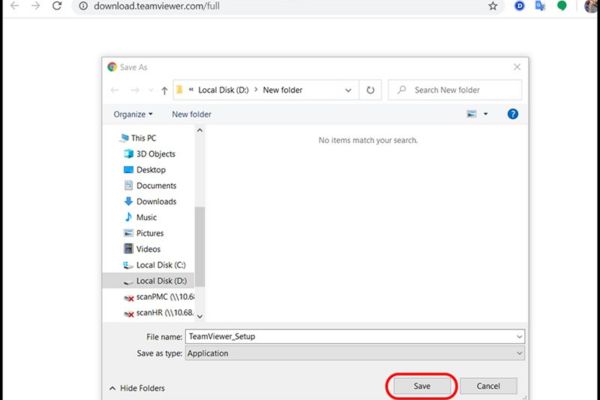This screenshot has width=600, height=400.
Task: Click the breadcrumb overflow chevrons
Action: pos(191,90)
